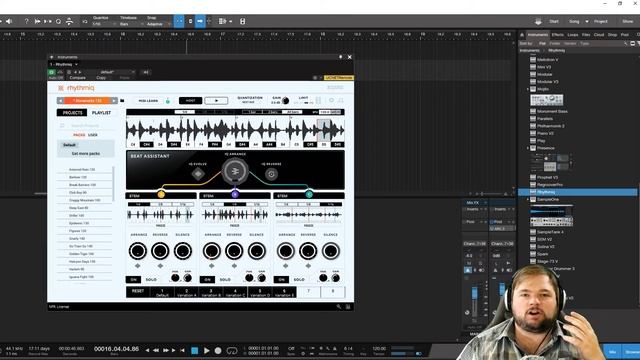Toggle the HOST sync button in Rhythmiq
This screenshot has width=640, height=360.
tap(191, 100)
